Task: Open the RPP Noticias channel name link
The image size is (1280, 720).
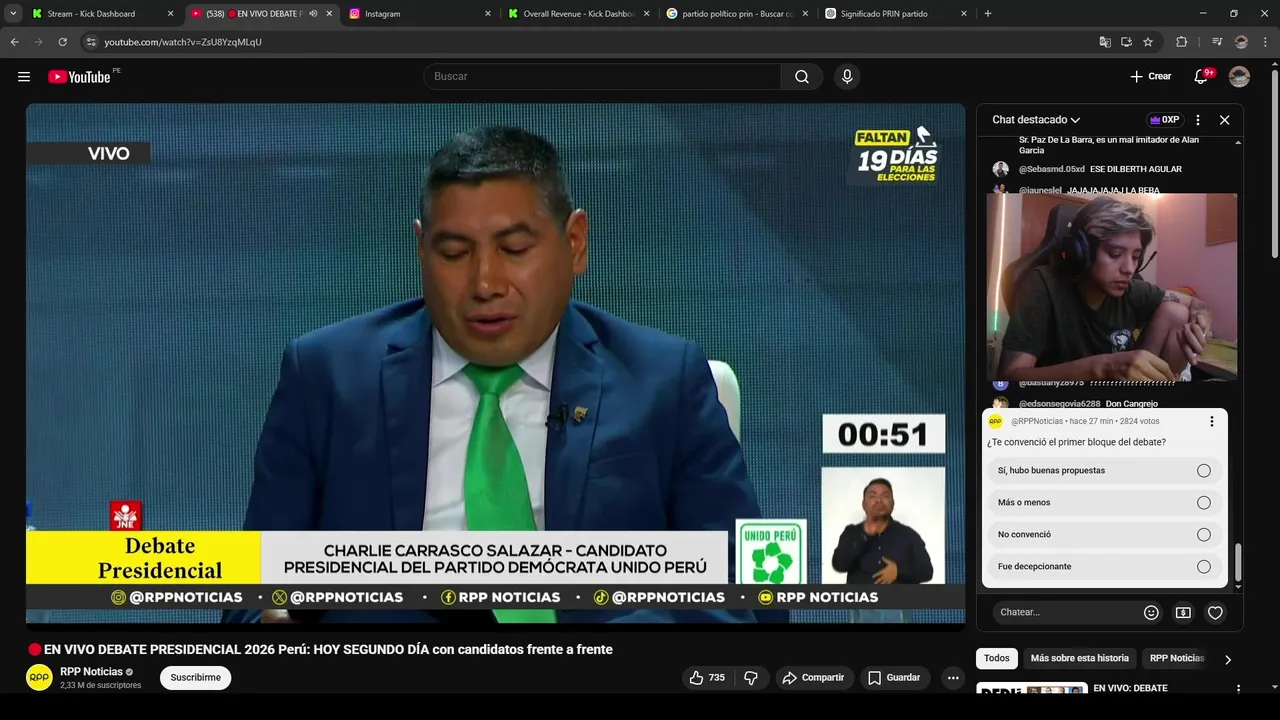Action: click(91, 672)
